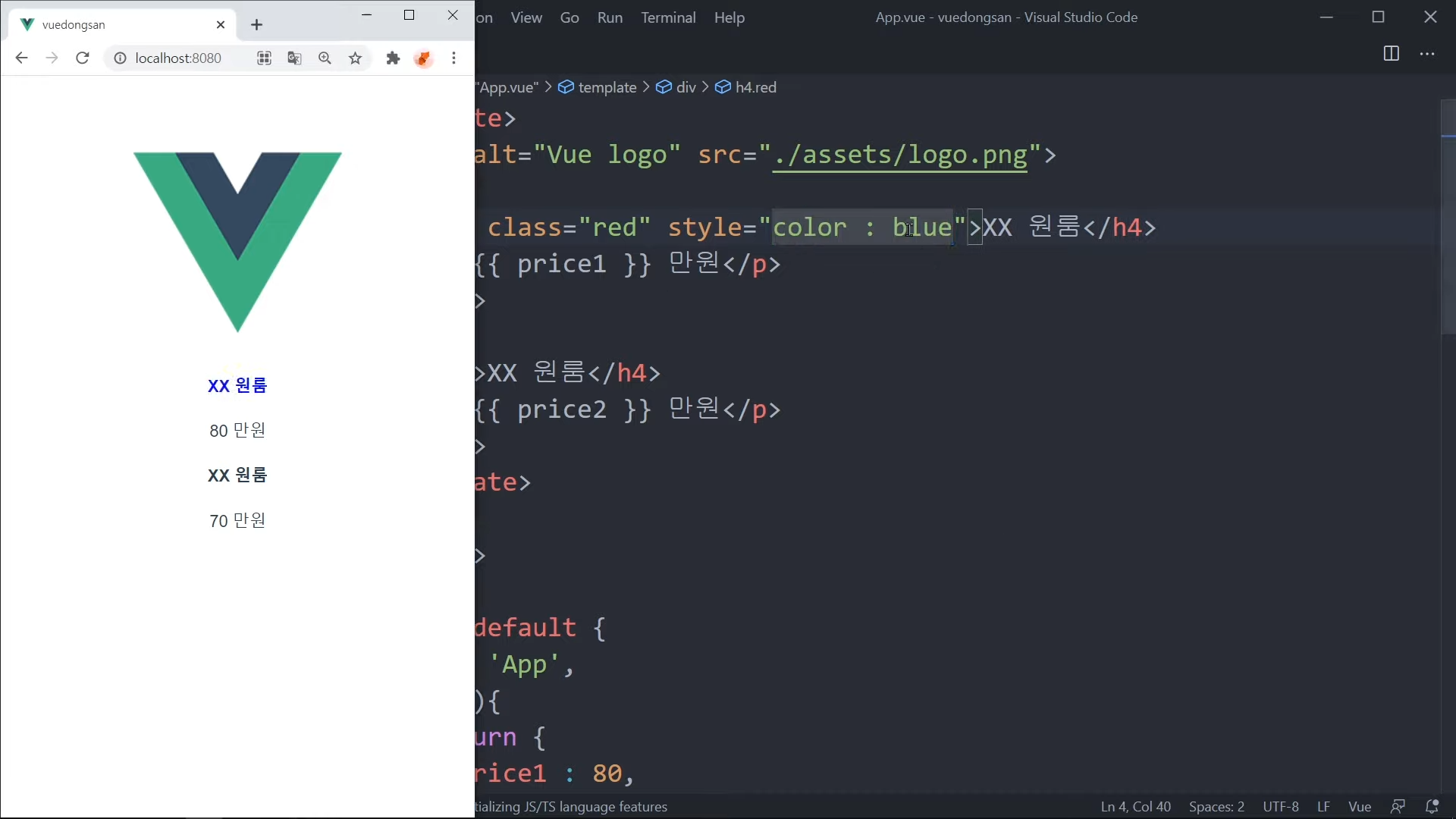Click split editor right icon

pos(1391,54)
